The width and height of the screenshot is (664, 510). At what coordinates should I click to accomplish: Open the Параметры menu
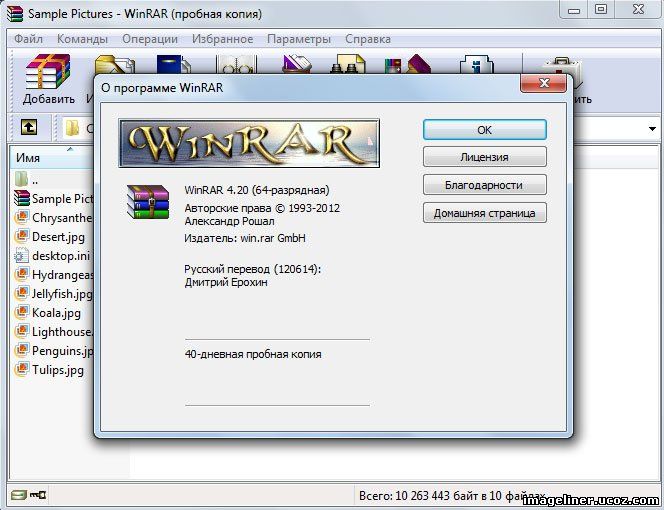point(298,39)
